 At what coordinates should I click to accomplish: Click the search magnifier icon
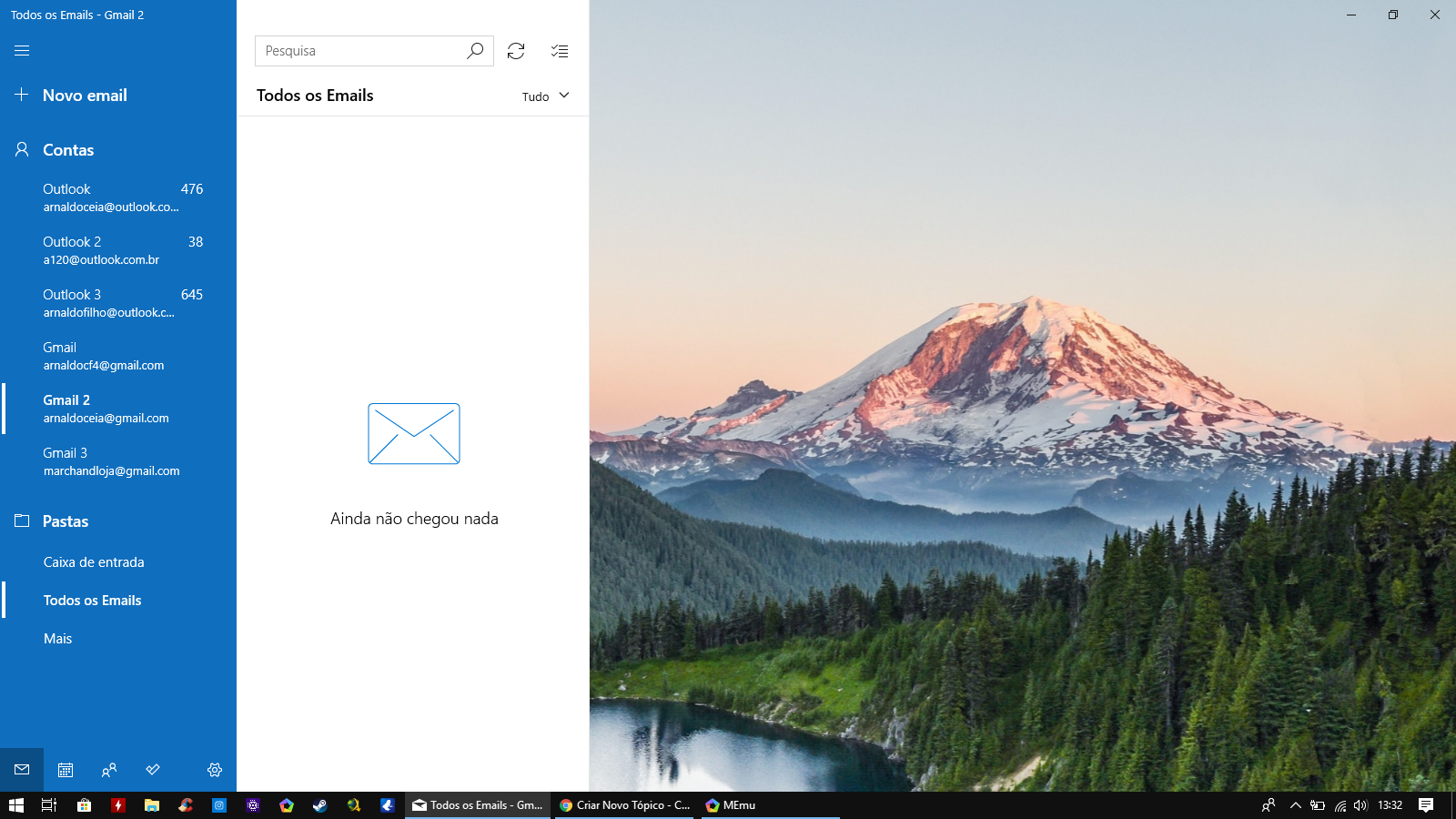point(475,51)
